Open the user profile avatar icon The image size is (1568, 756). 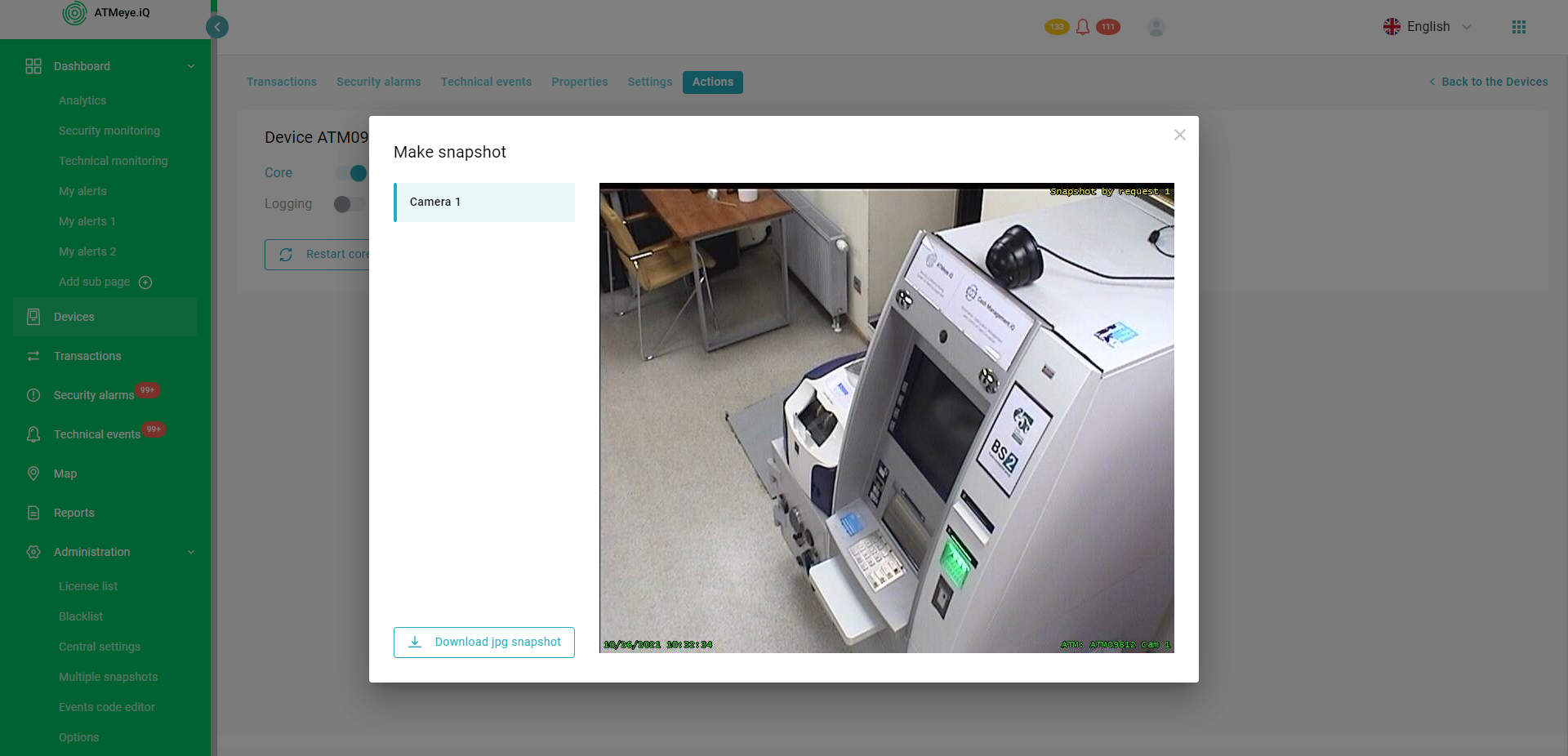pyautogui.click(x=1156, y=27)
